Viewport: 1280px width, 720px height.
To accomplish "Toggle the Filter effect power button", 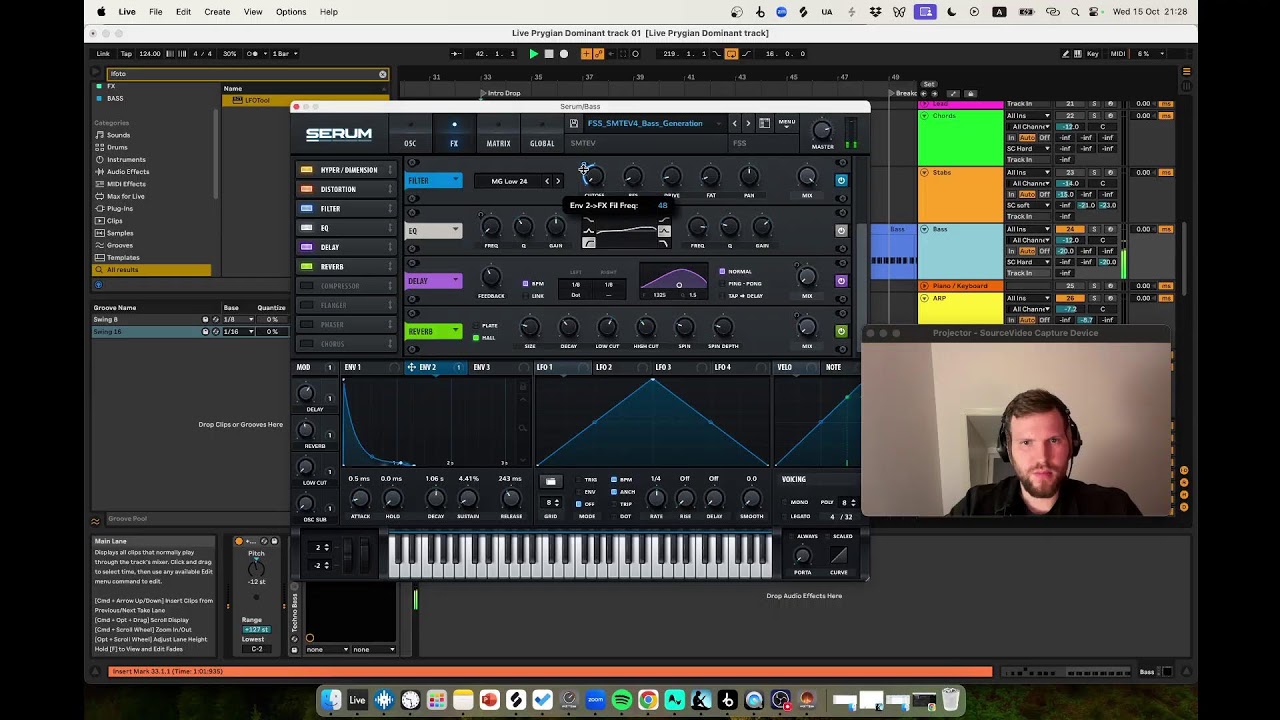I will pos(841,181).
